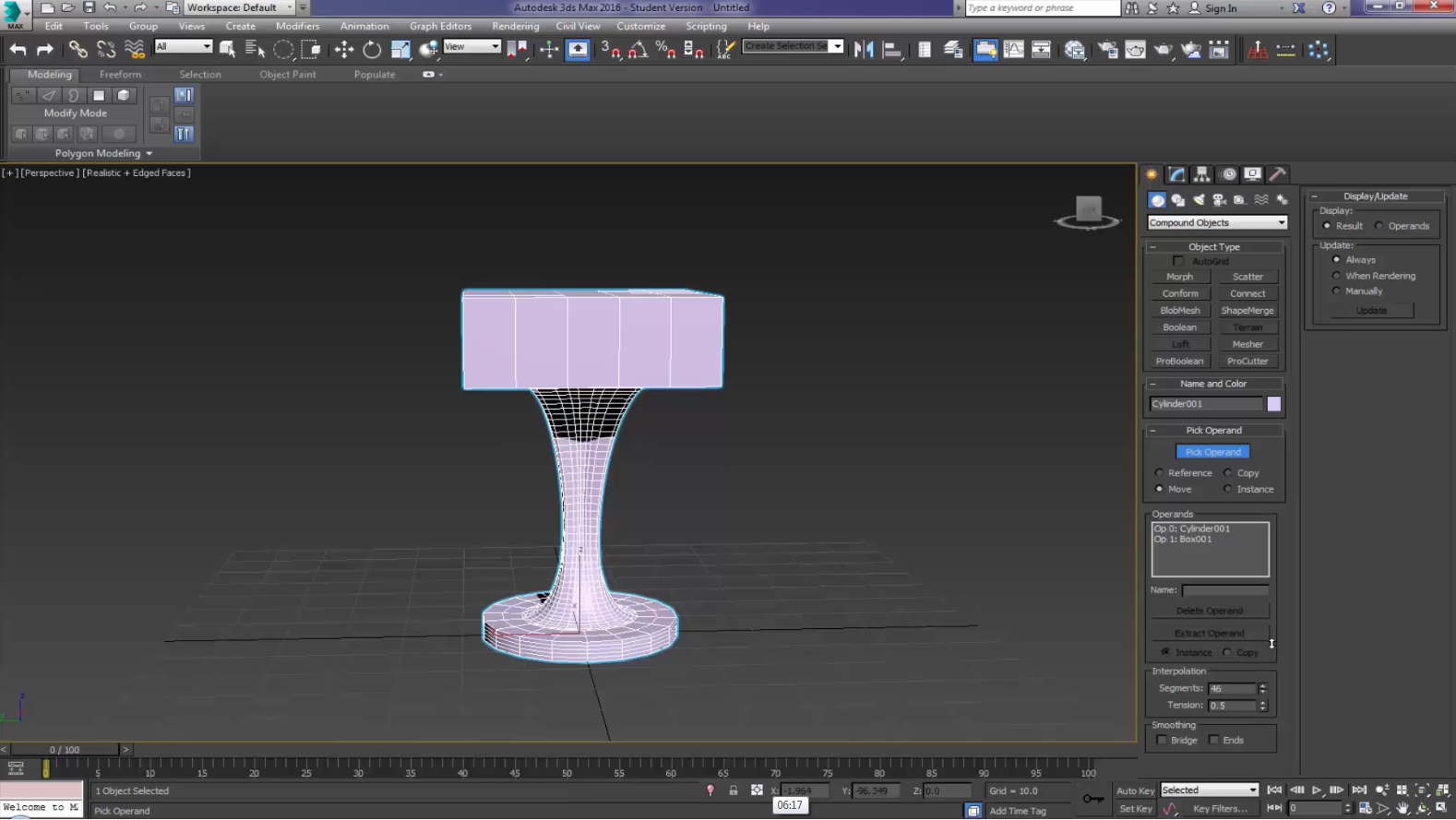
Task: Click the Delete Operand button
Action: click(x=1209, y=611)
